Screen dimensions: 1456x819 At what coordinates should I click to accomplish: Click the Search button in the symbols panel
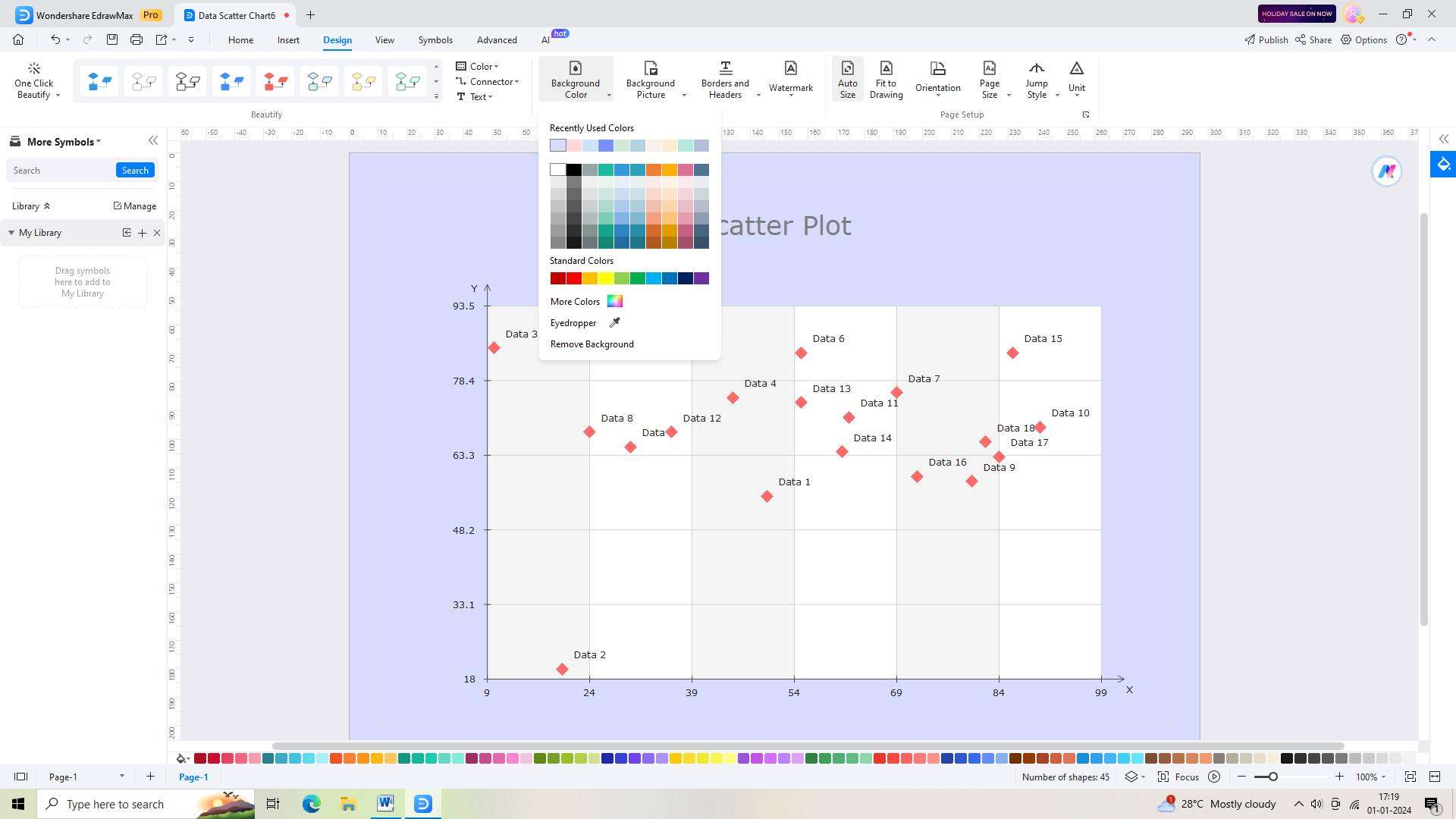pos(135,170)
